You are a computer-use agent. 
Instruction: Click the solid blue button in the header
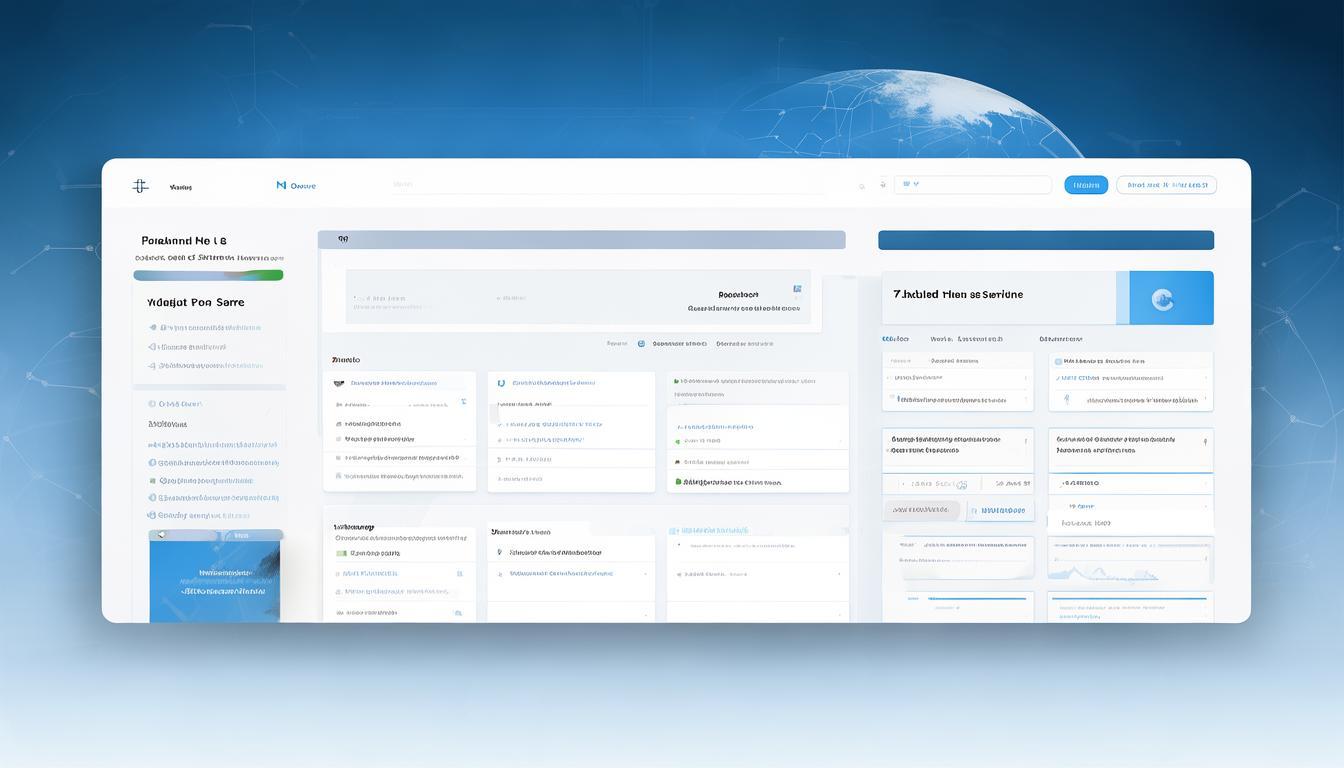tap(1085, 185)
